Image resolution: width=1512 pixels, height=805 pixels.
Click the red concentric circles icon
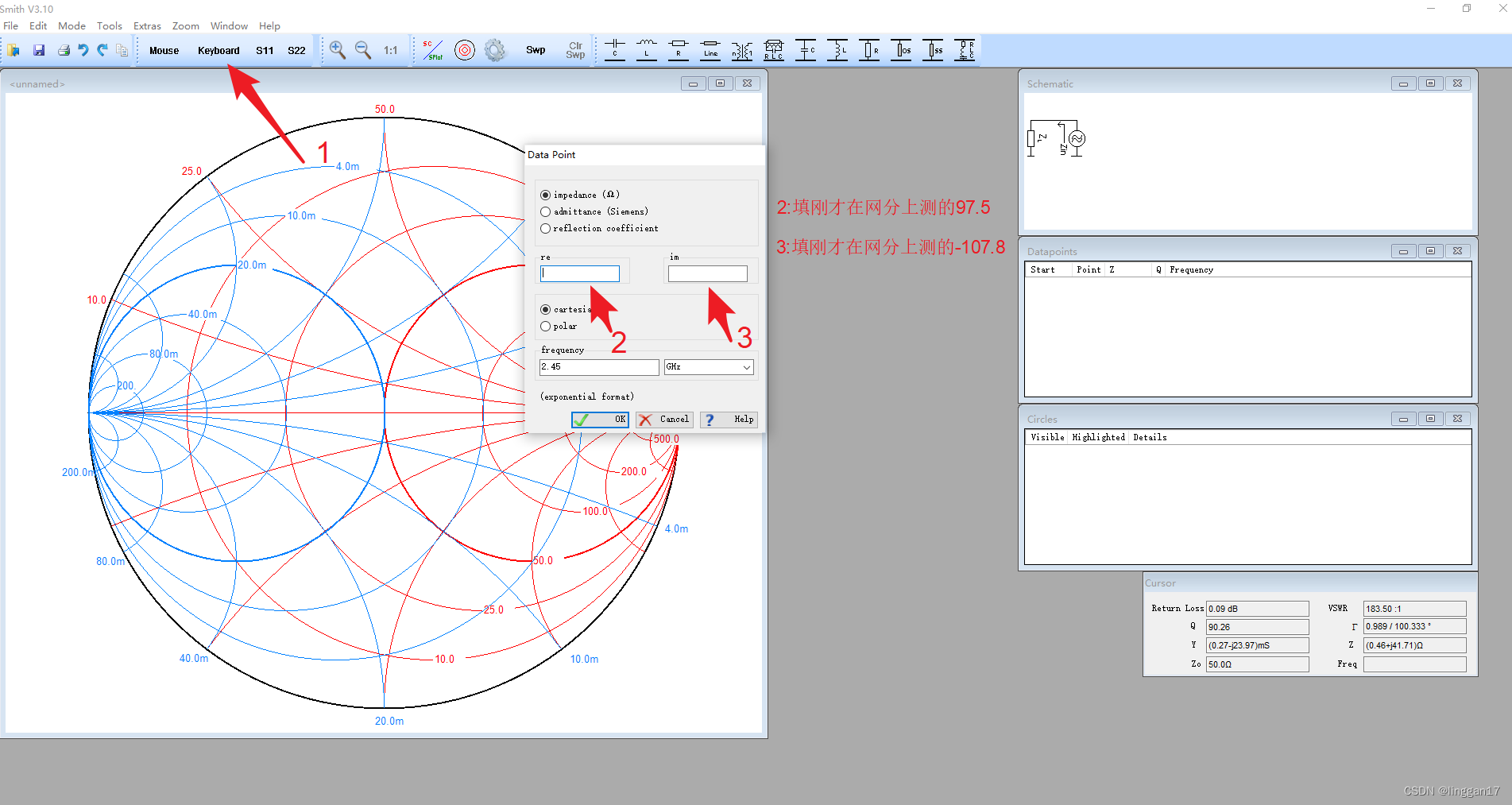click(x=465, y=50)
